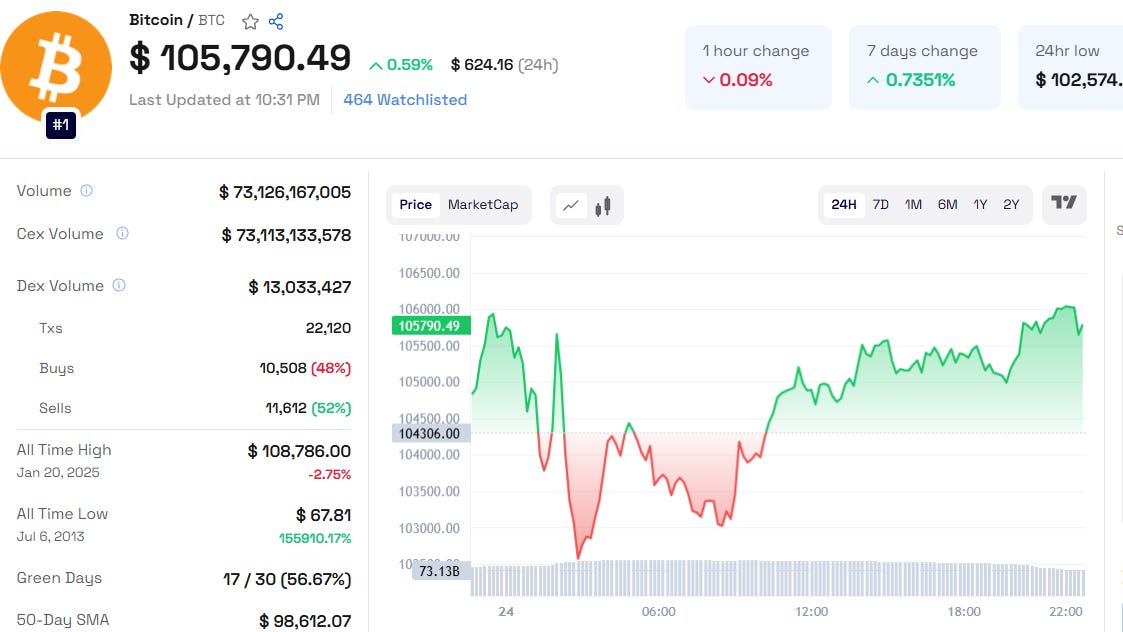Click the 0.59% 24h change value
This screenshot has width=1123, height=632.
[x=401, y=65]
